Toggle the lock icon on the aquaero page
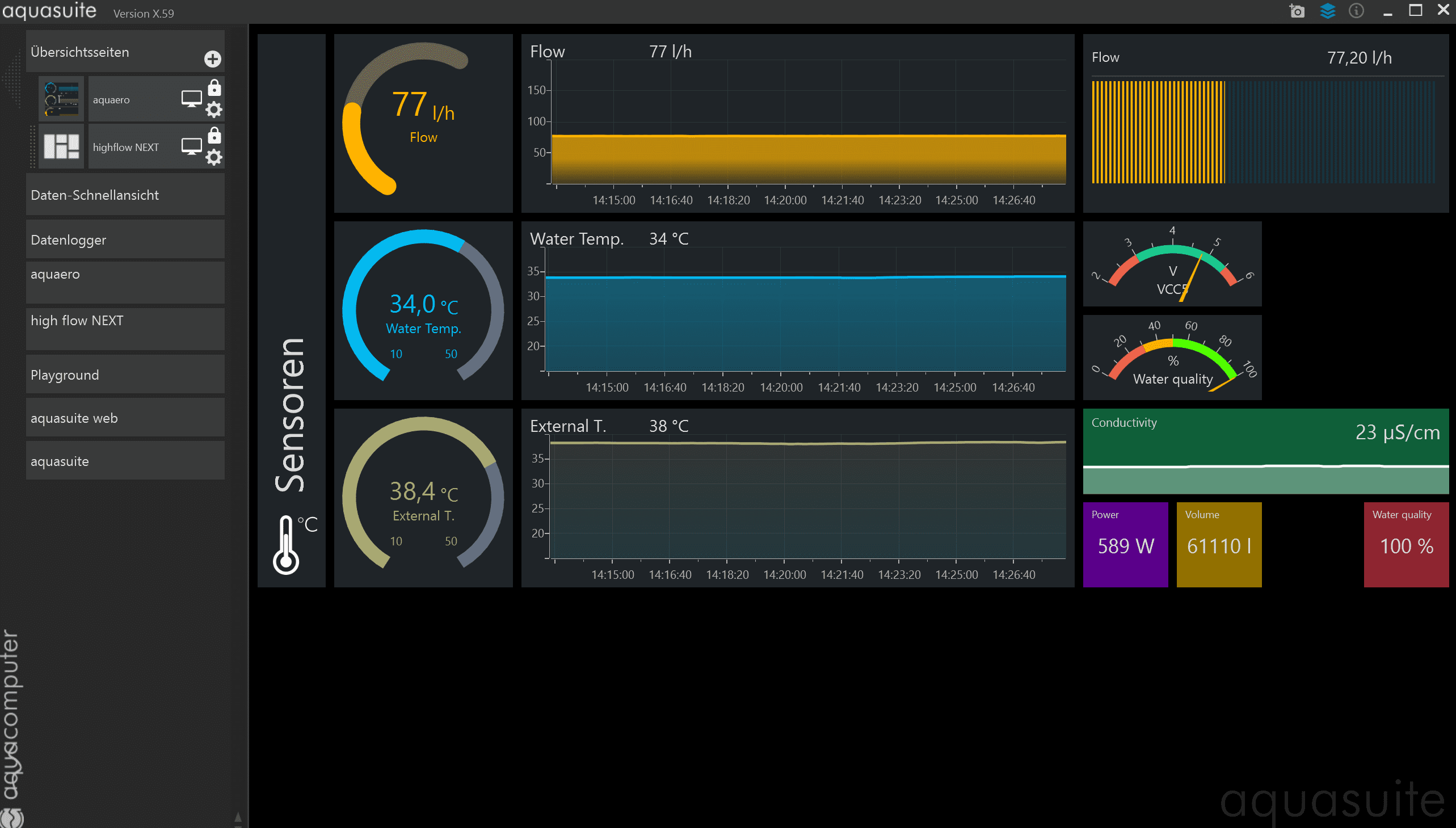Viewport: 1456px width, 828px height. click(x=214, y=88)
